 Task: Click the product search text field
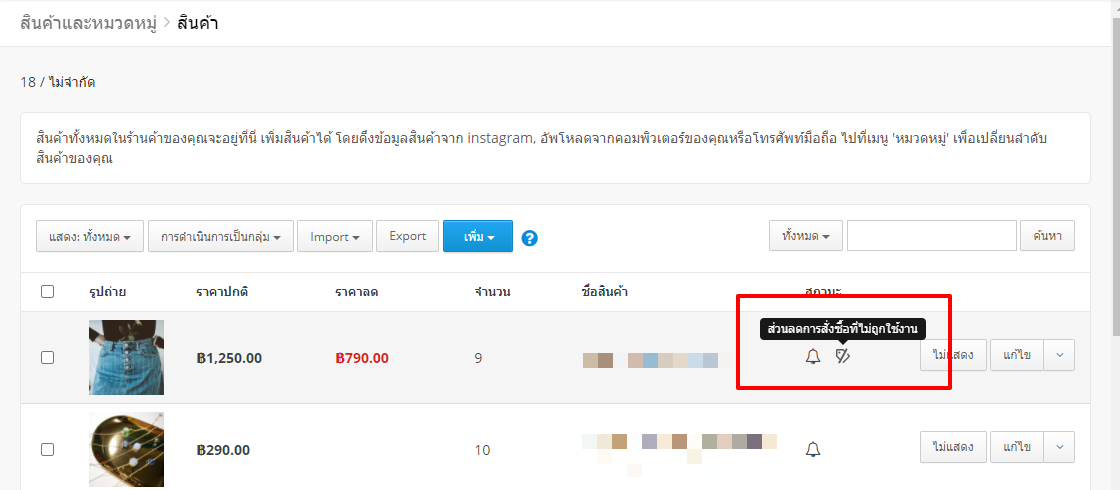point(931,236)
